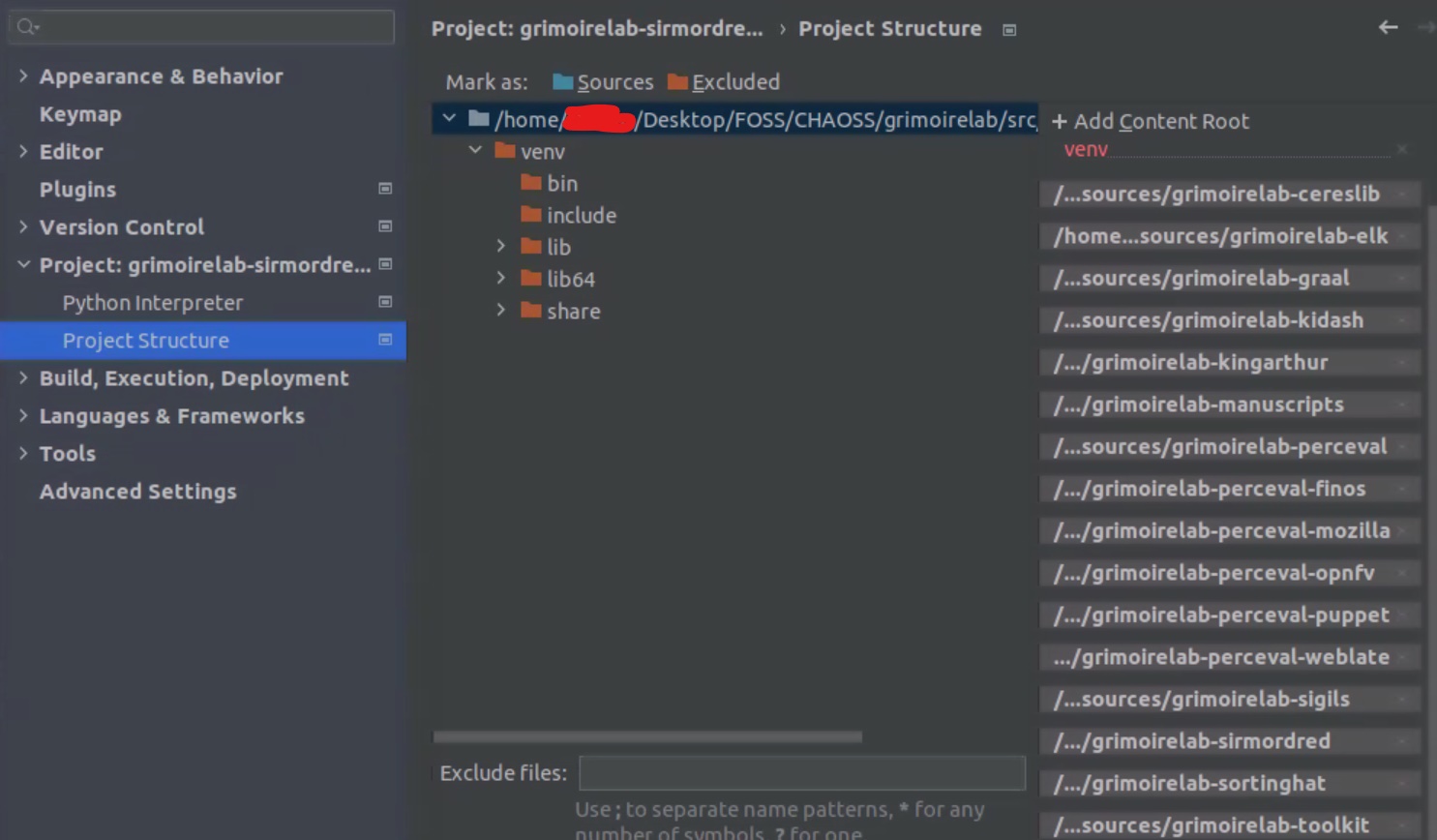
Task: Click the Exclude files input field
Action: (802, 772)
